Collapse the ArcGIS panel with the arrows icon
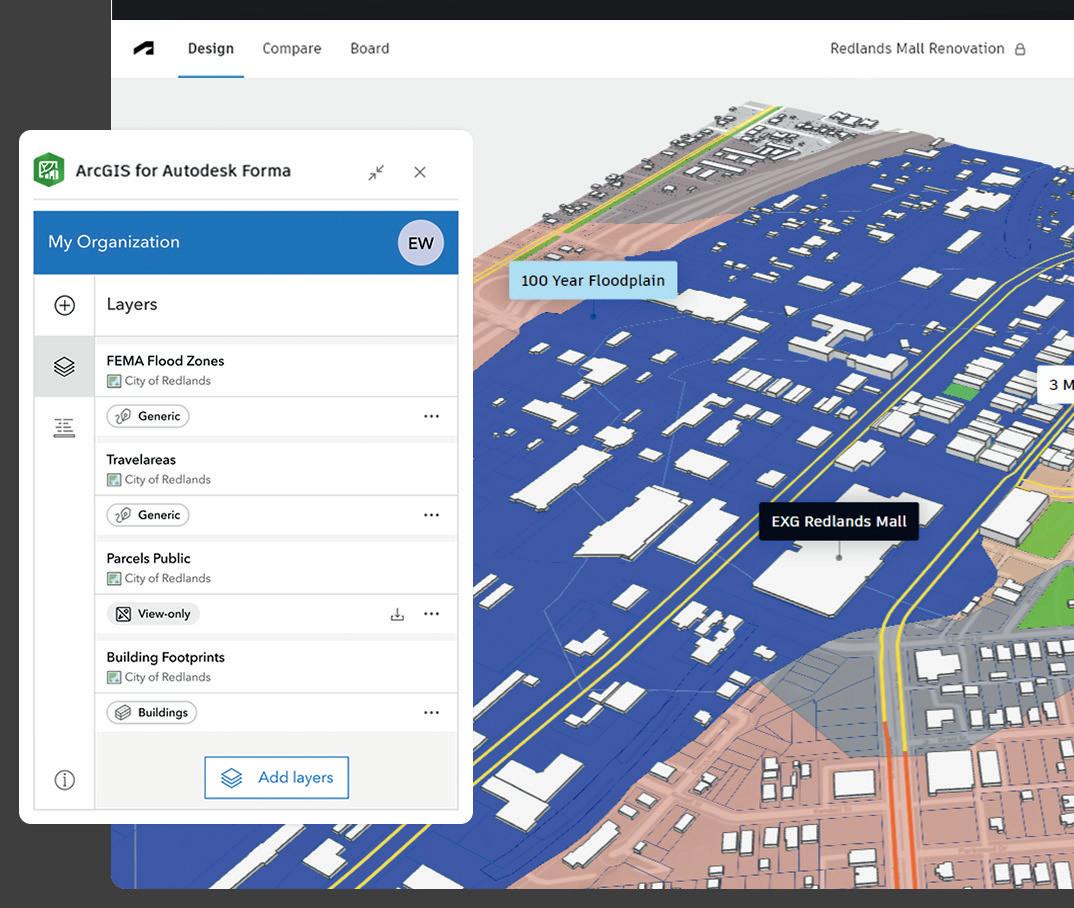Image resolution: width=1074 pixels, height=908 pixels. tap(376, 173)
